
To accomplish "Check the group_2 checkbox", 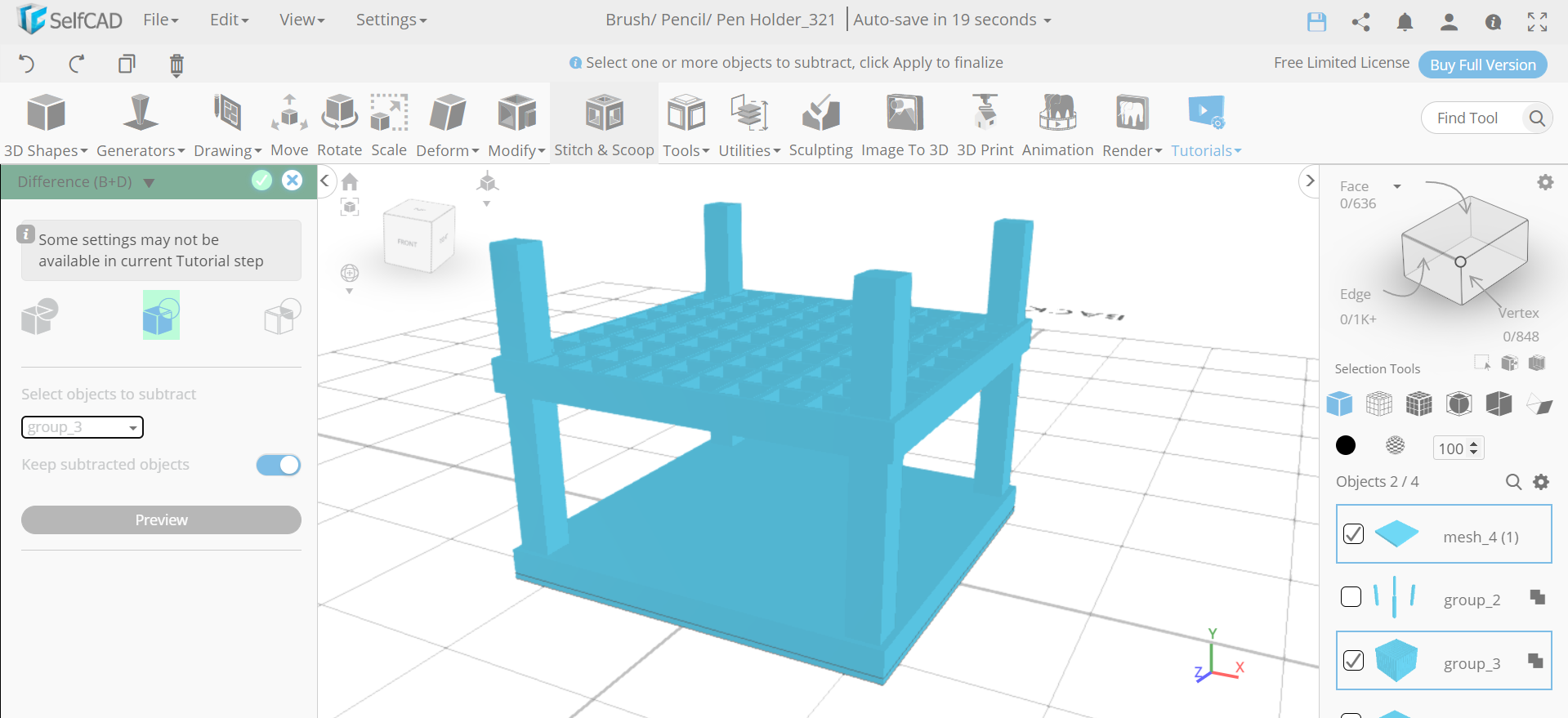I will point(1351,597).
